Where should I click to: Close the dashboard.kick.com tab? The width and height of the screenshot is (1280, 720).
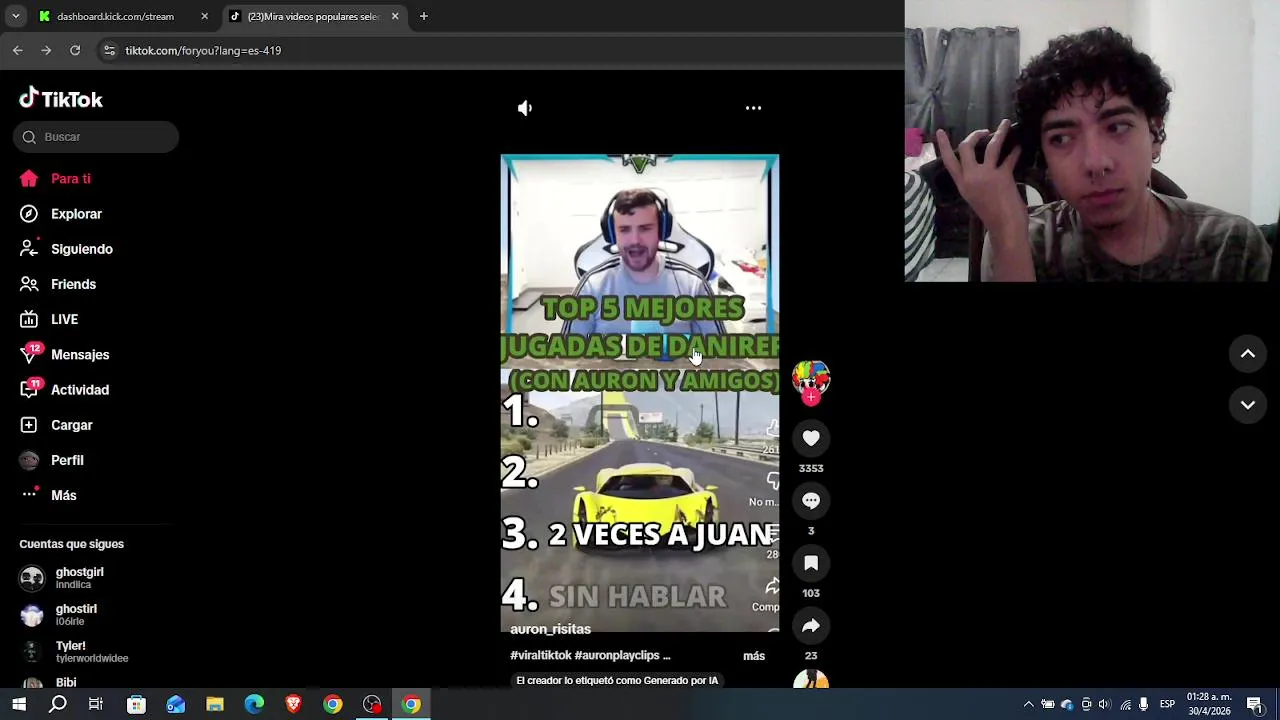coord(204,16)
